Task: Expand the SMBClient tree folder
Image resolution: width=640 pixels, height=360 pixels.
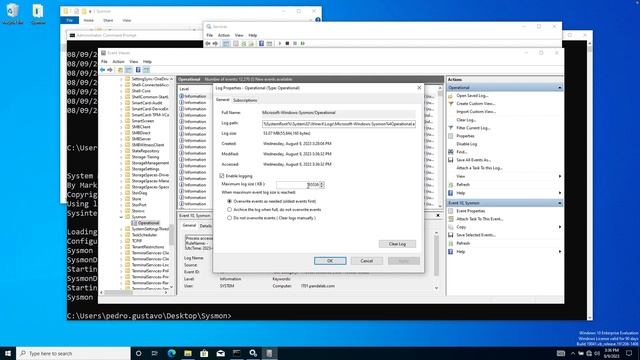Action: click(121, 127)
